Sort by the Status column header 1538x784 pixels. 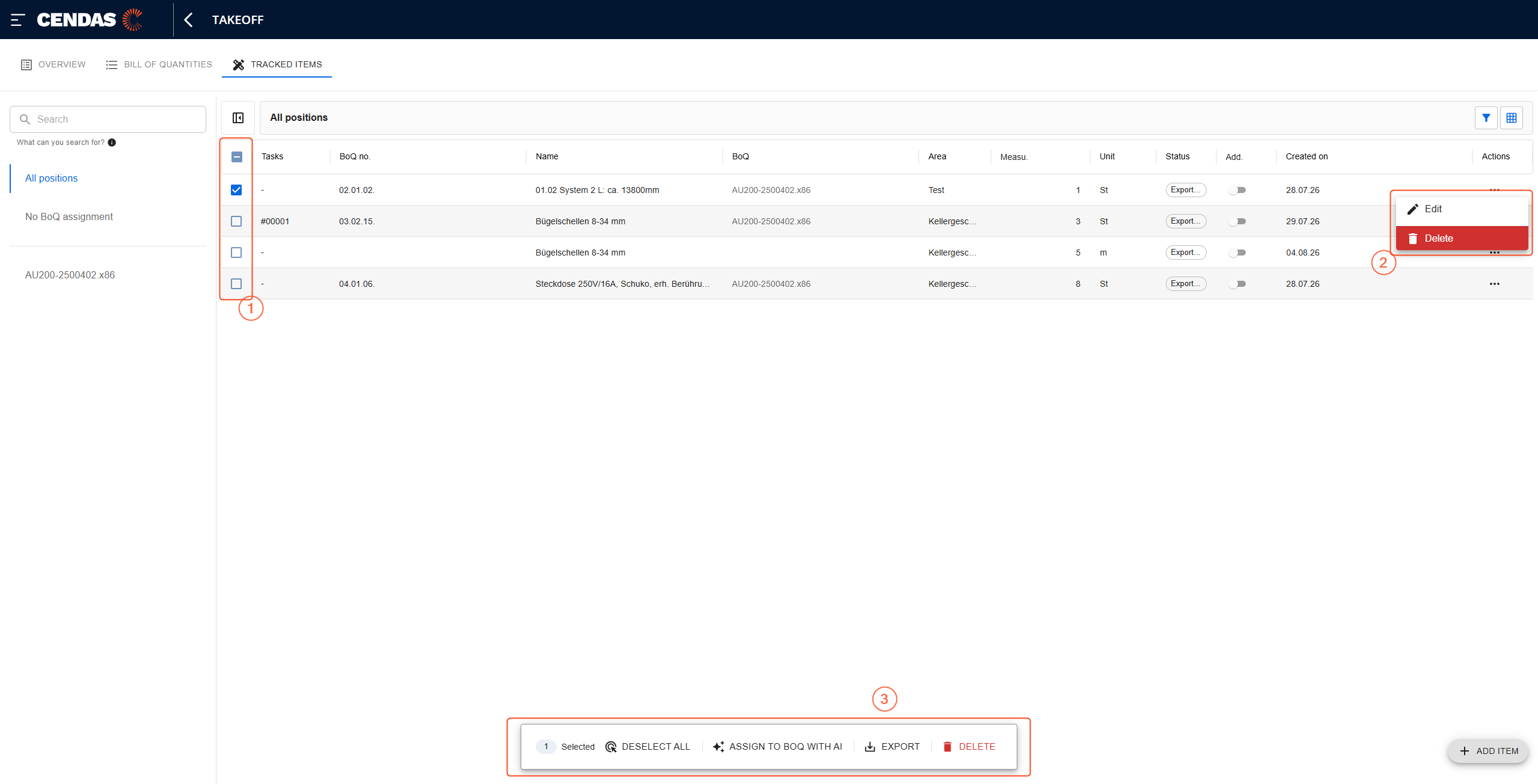click(1177, 156)
